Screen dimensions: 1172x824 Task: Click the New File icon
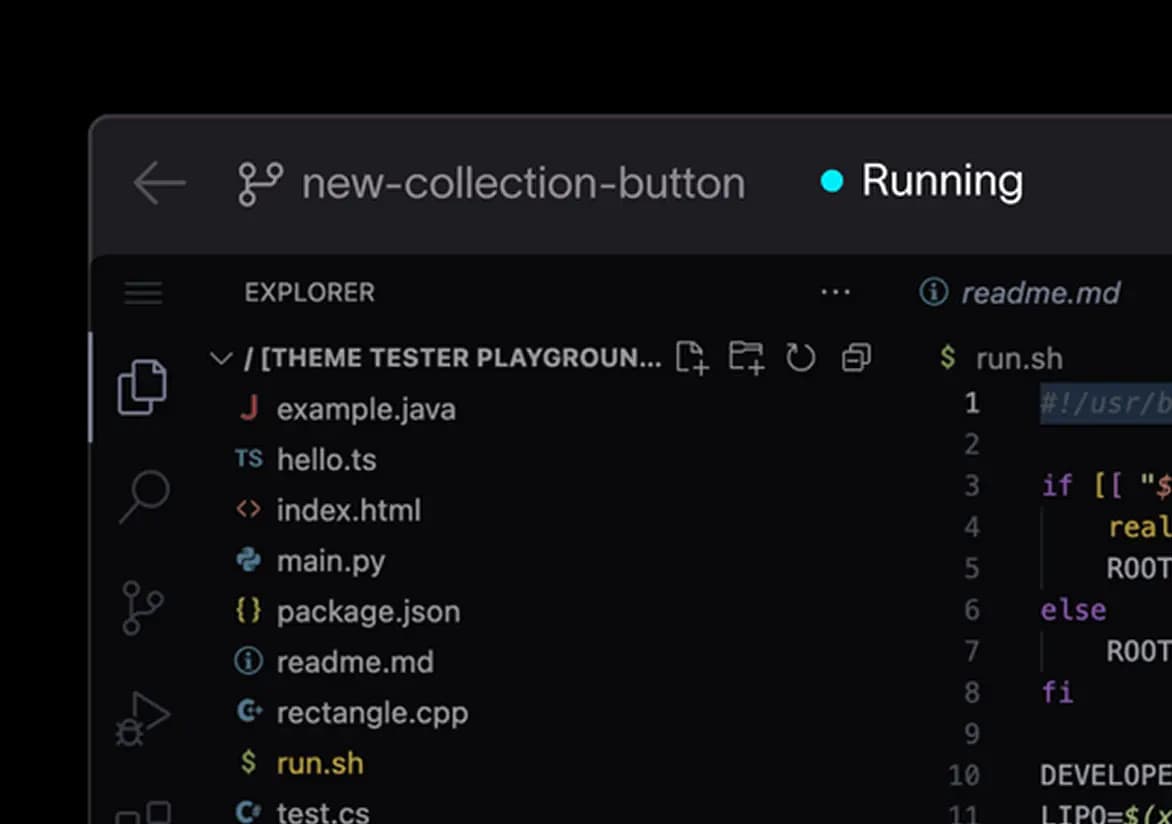(691, 357)
